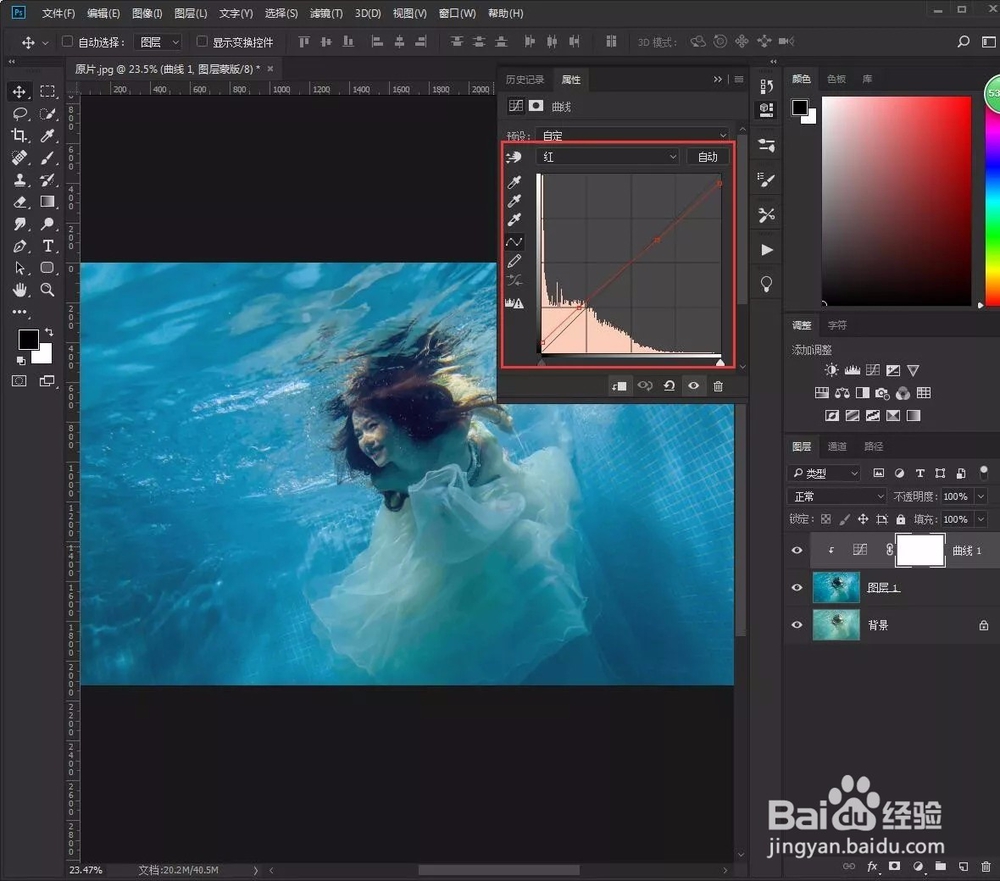Delete the Curves adjustment with trash icon
Image resolution: width=1000 pixels, height=881 pixels.
click(x=718, y=386)
